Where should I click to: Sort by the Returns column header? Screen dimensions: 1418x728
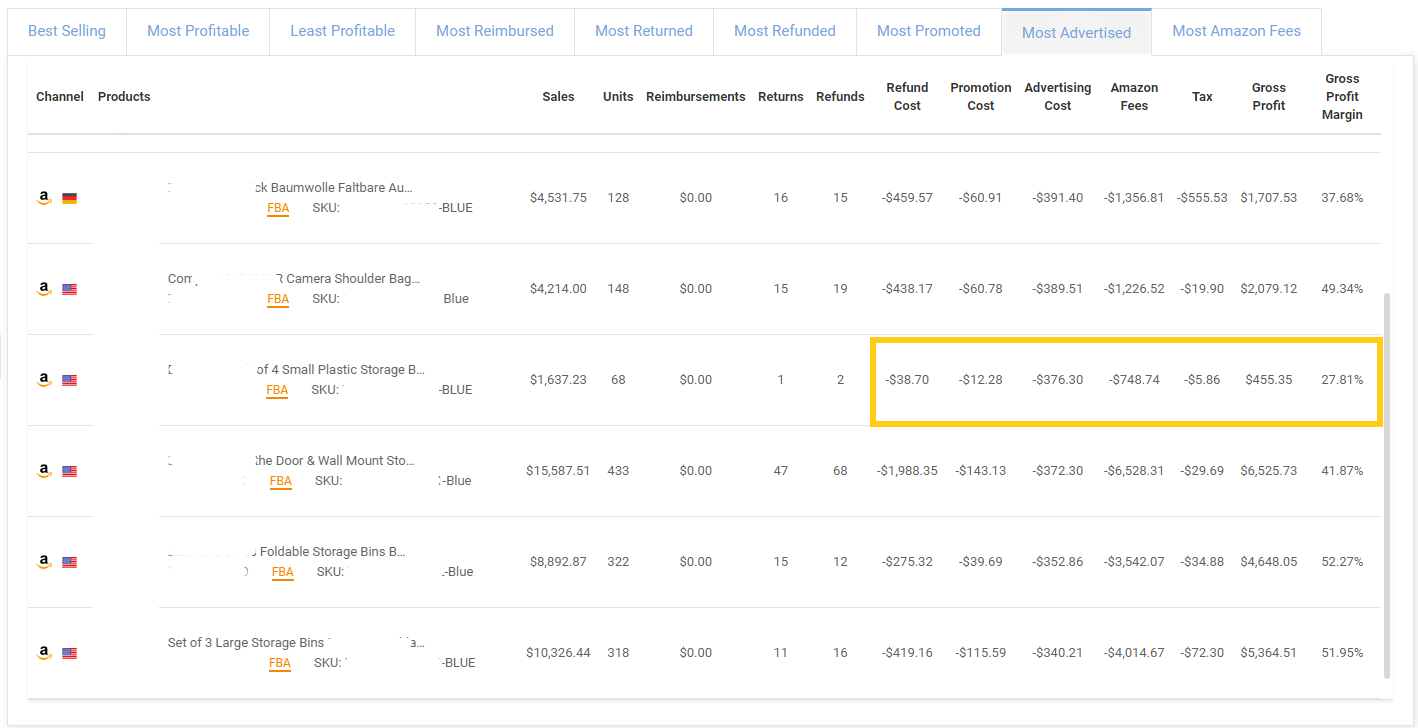[781, 97]
